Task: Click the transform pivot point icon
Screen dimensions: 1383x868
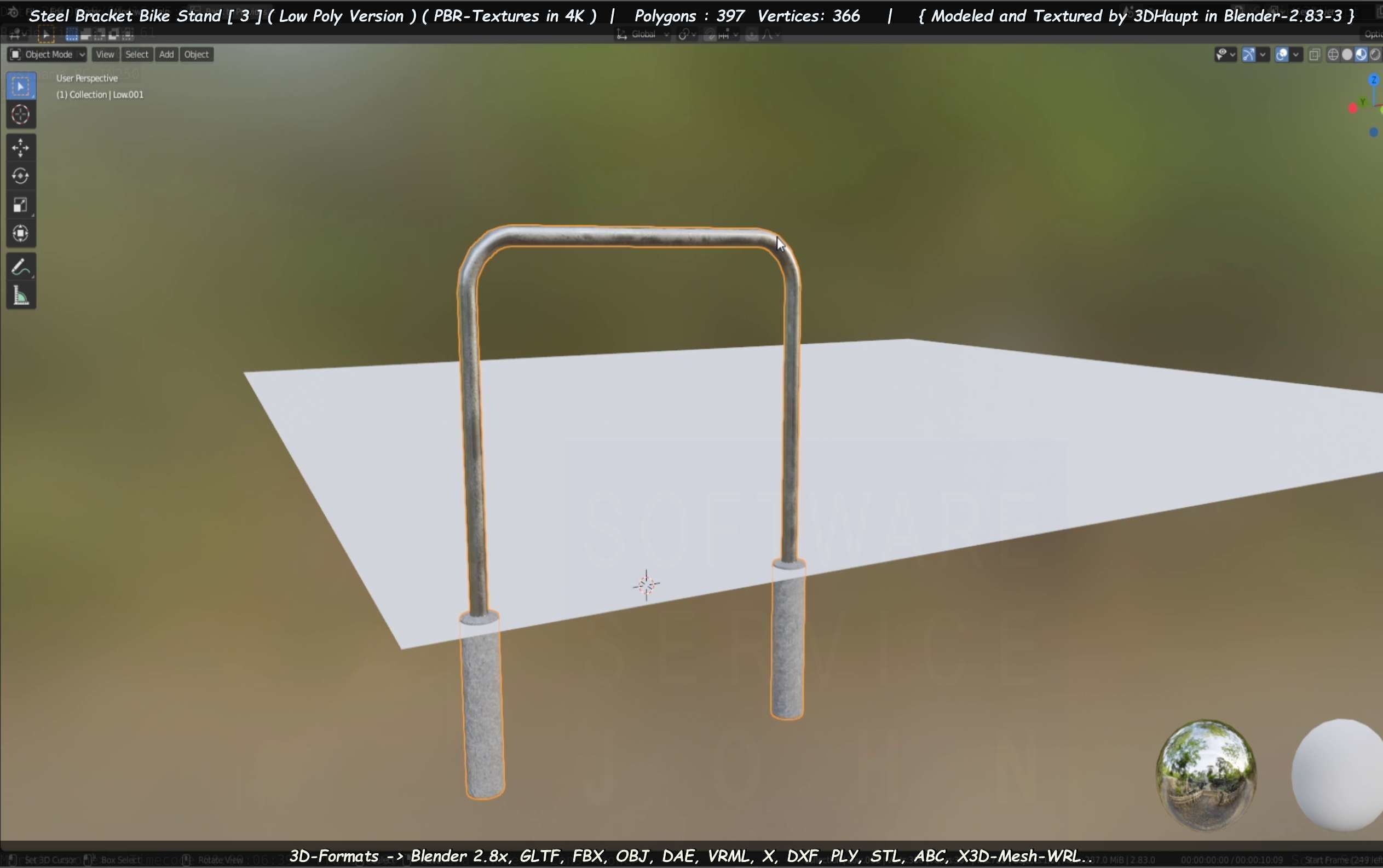Action: tap(683, 35)
